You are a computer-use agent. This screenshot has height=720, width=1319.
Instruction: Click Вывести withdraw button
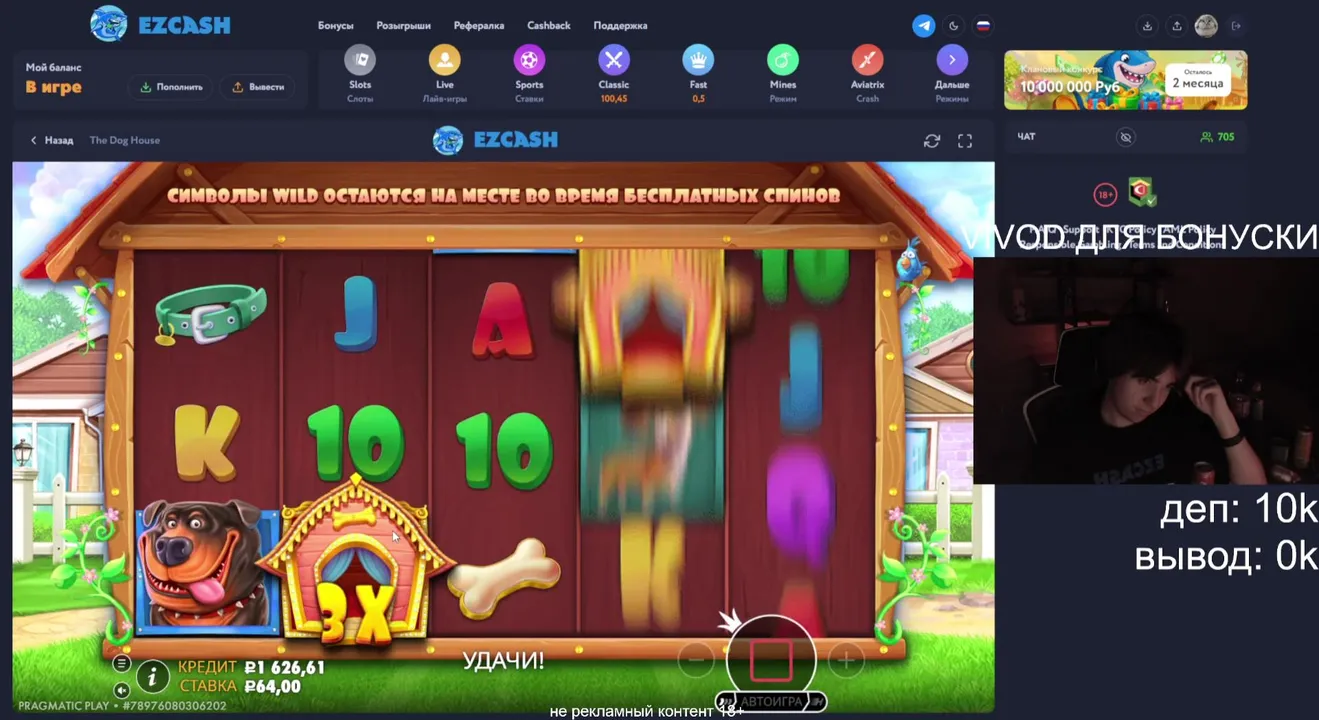coord(258,87)
